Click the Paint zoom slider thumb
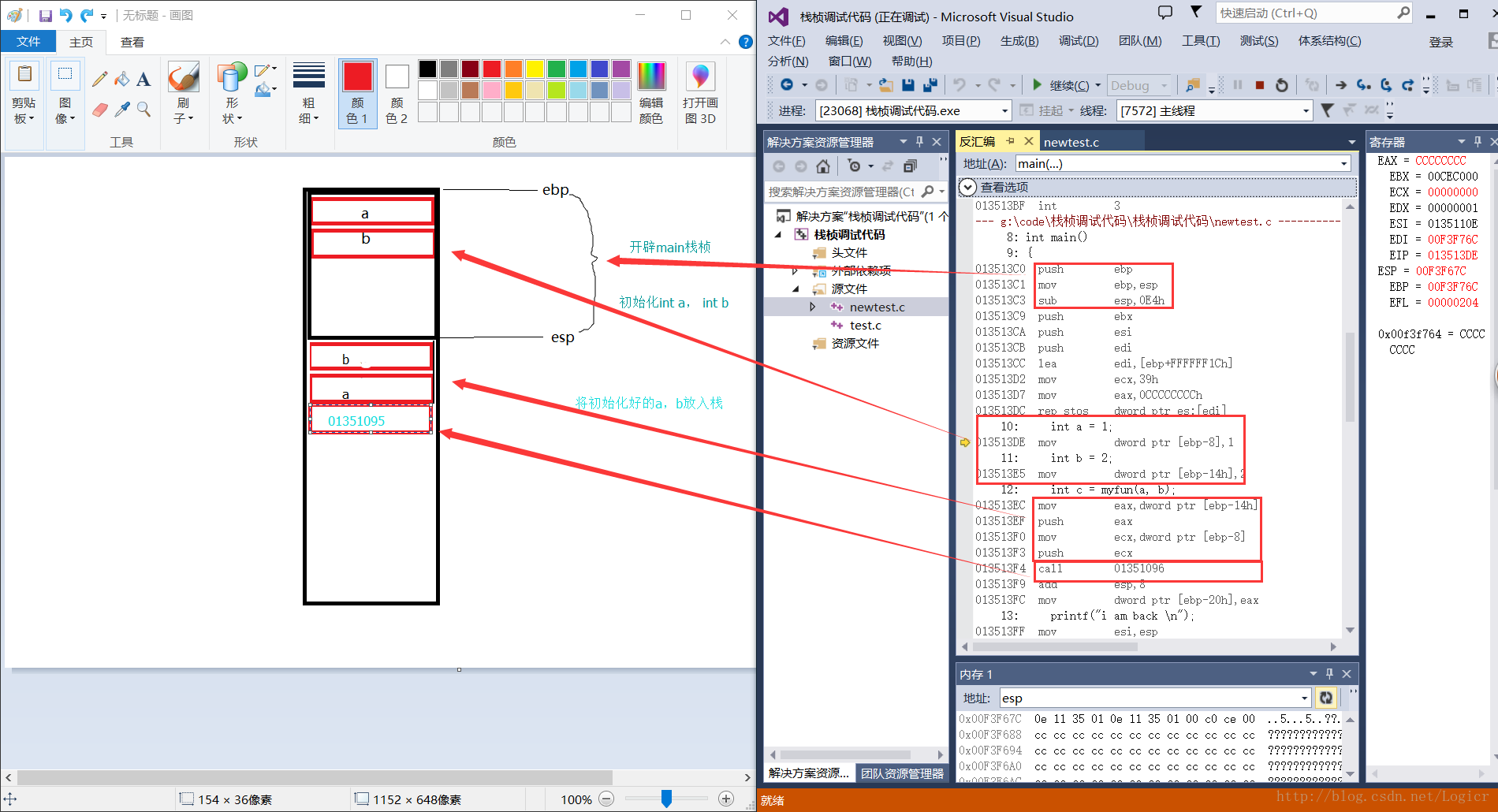The width and height of the screenshot is (1498, 812). 666,799
